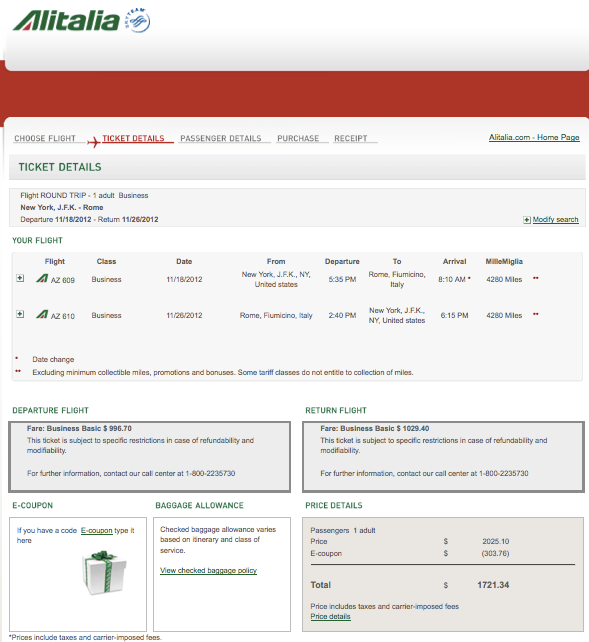
Task: Click flight number AZ 610
Action: point(63,316)
